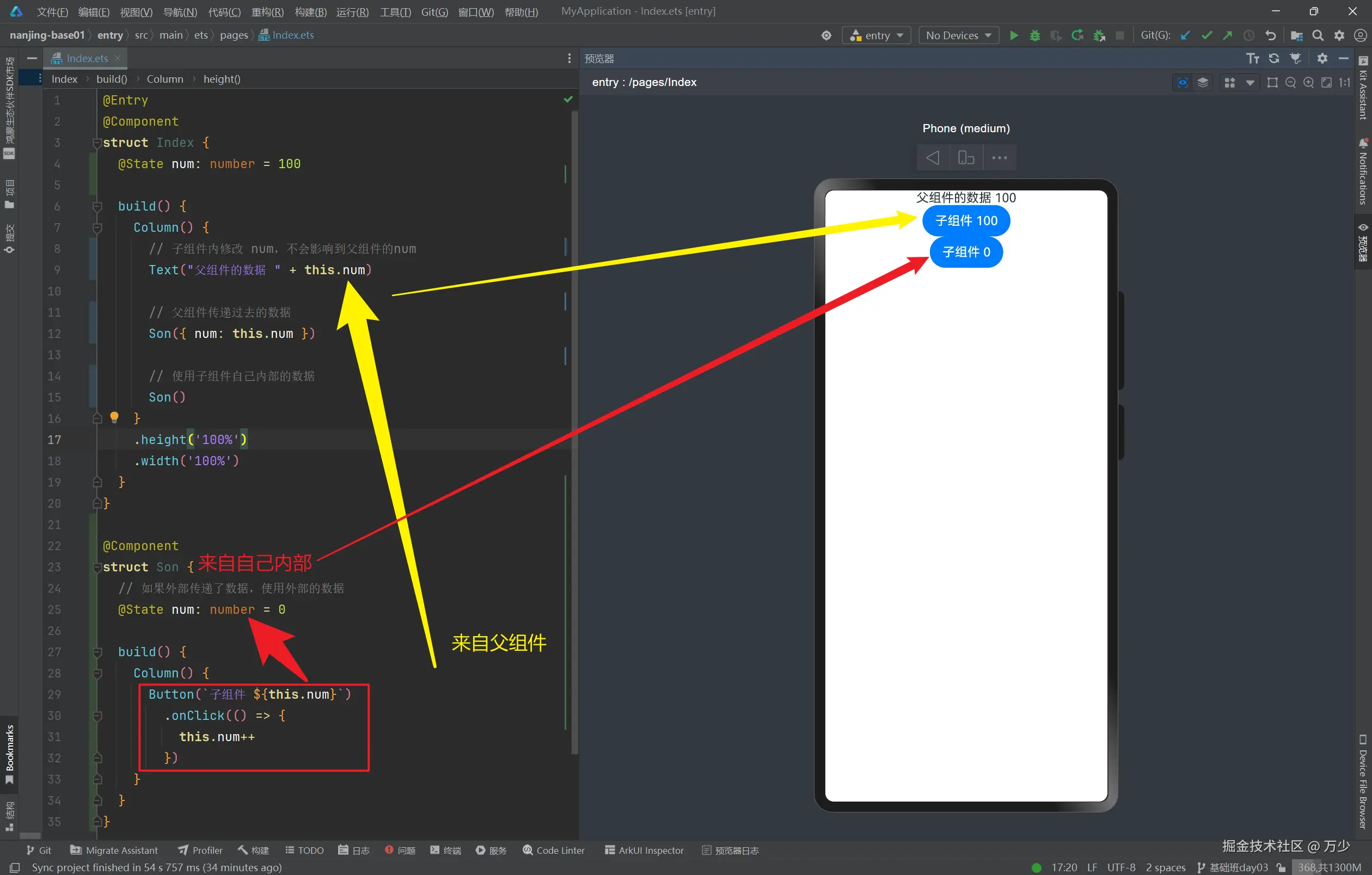Open the entry module dropdown

coord(877,35)
